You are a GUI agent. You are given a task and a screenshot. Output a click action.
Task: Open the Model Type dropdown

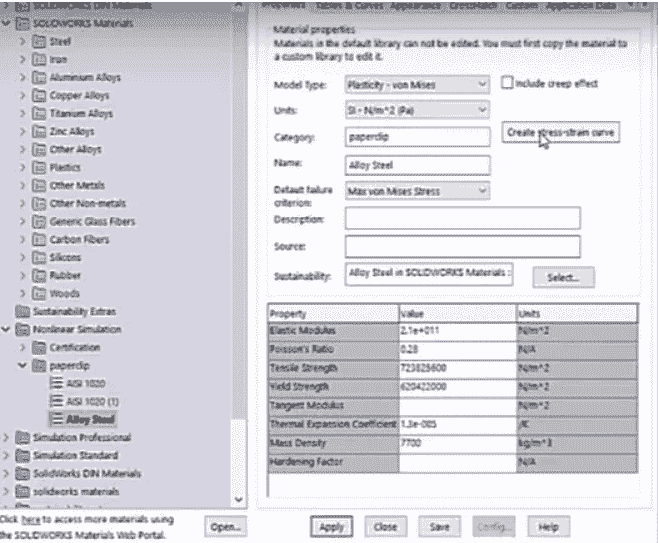coord(417,85)
